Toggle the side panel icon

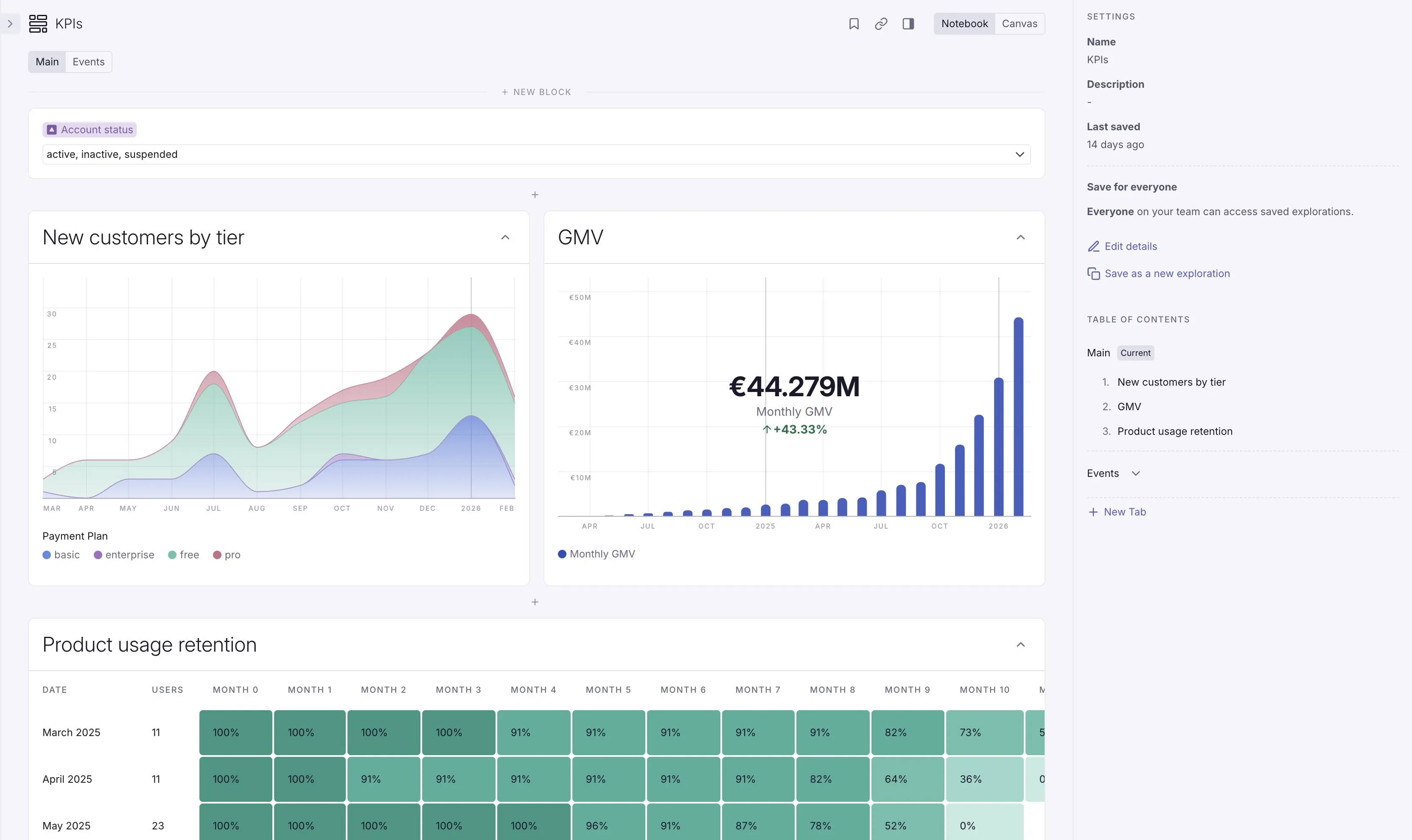pyautogui.click(x=908, y=24)
